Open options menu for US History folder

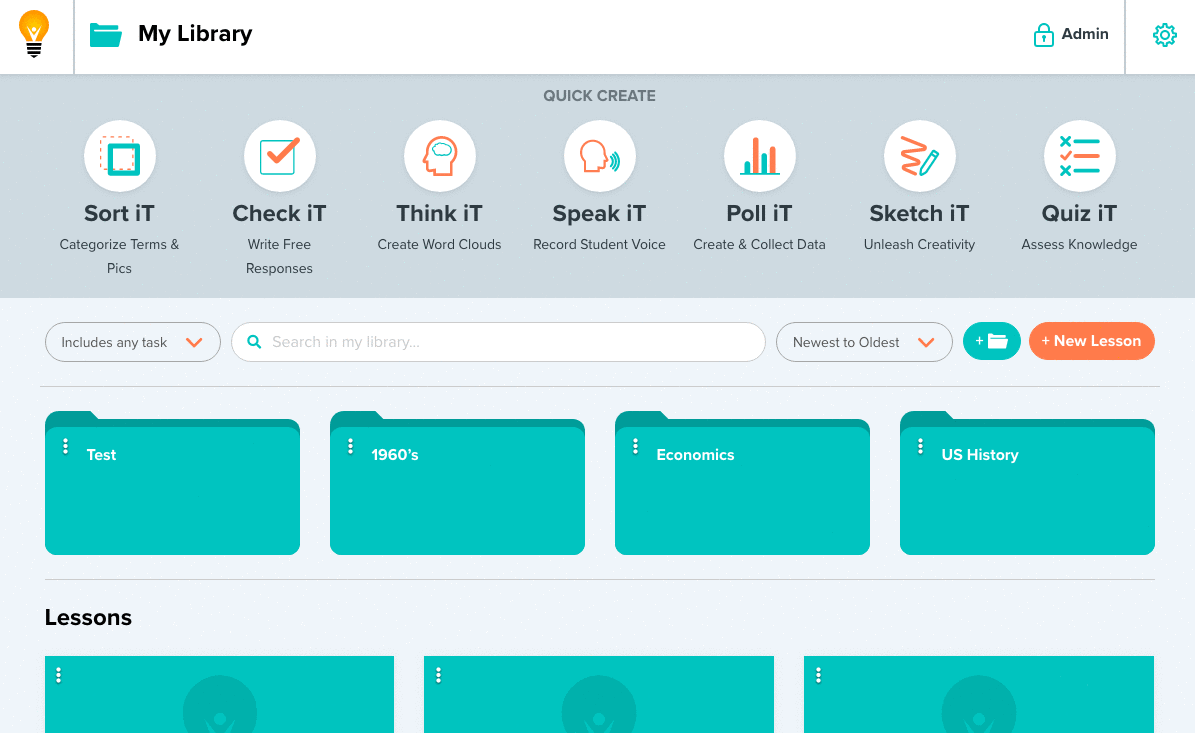pos(921,447)
